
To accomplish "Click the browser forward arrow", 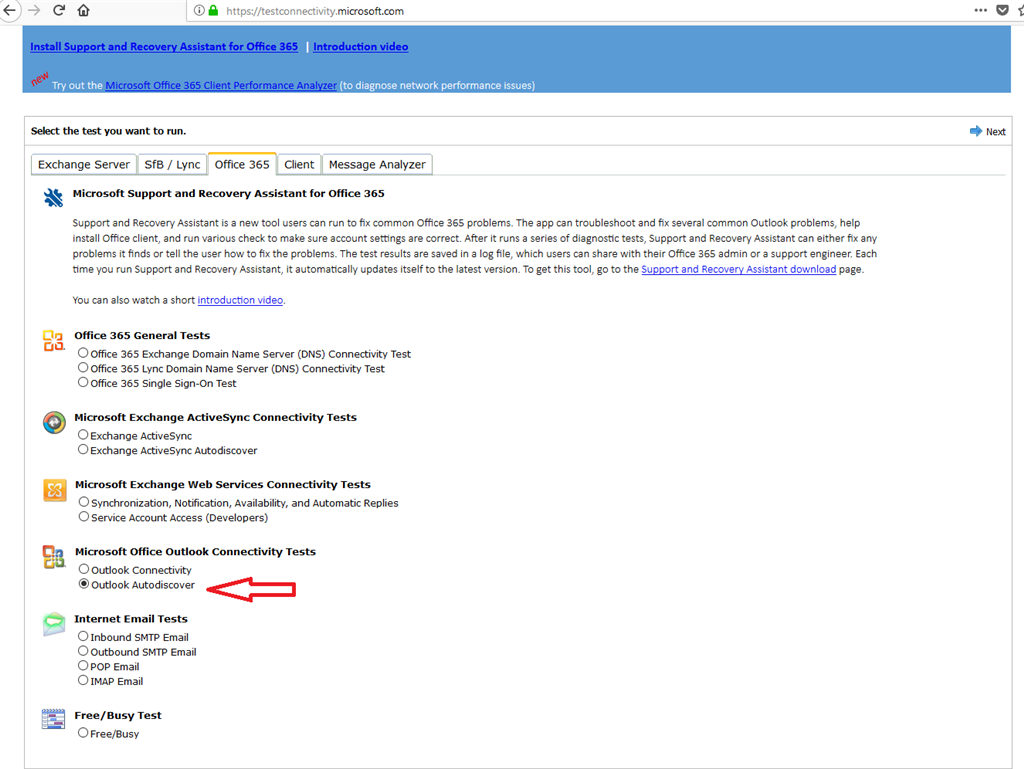I will point(35,10).
